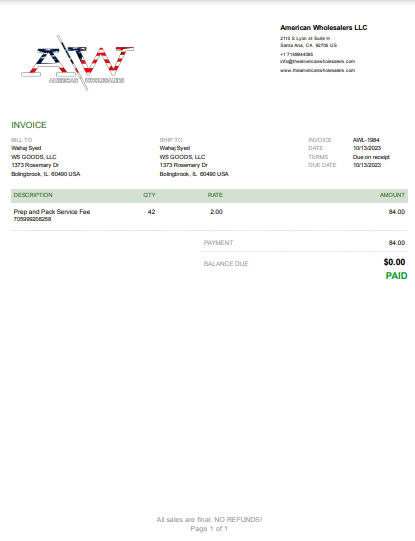415x541 pixels.
Task: Select the date value next to DATE
Action: (x=367, y=148)
